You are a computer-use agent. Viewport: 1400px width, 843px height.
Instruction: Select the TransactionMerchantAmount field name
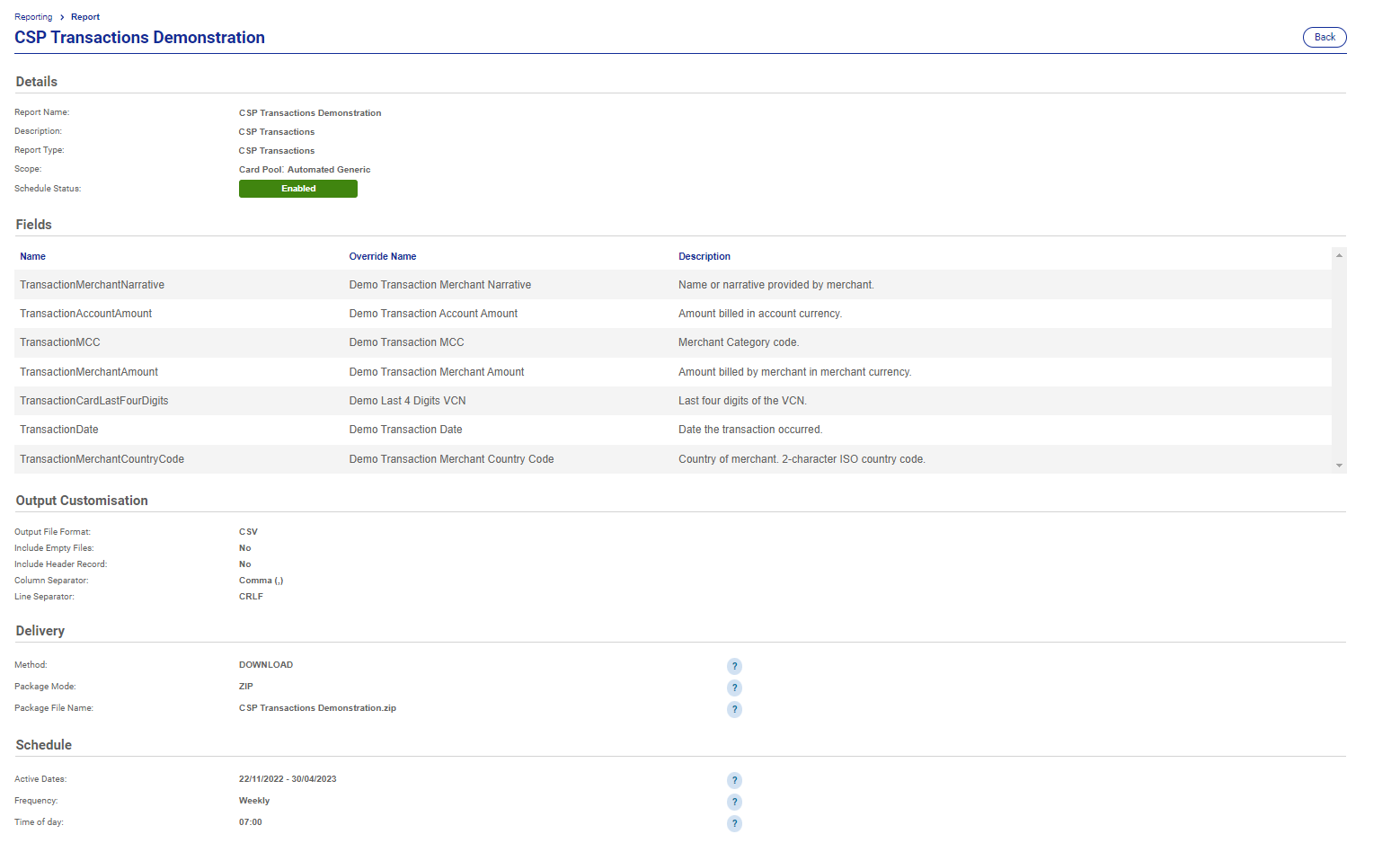[89, 372]
